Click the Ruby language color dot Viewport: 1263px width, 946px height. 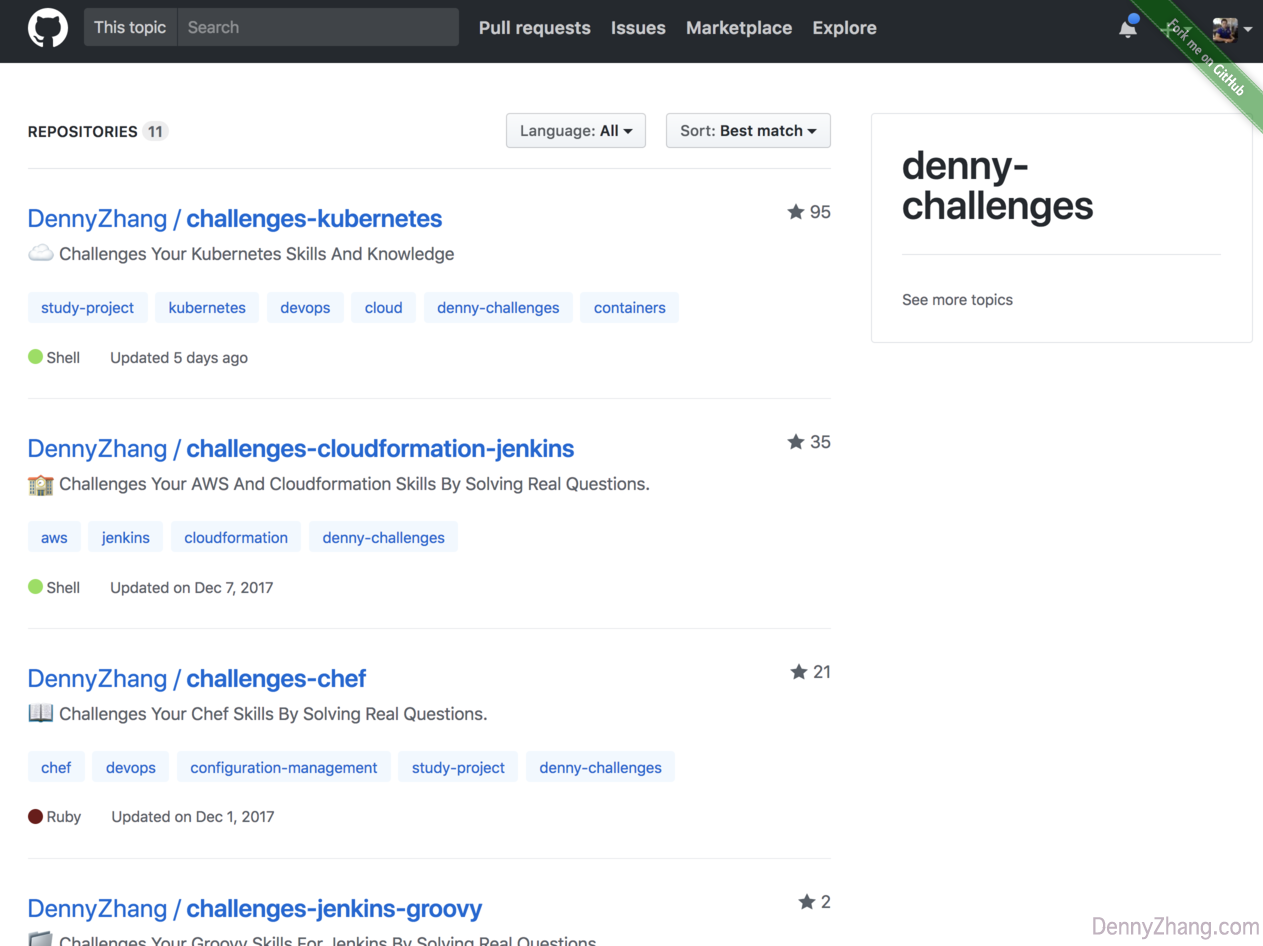(x=35, y=816)
